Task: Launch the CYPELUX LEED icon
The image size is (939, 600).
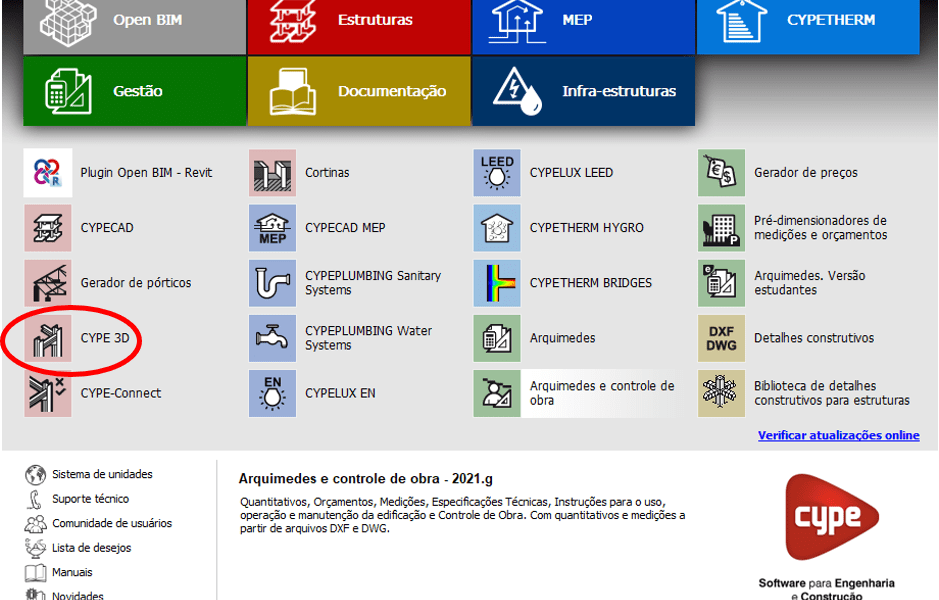Action: (497, 172)
